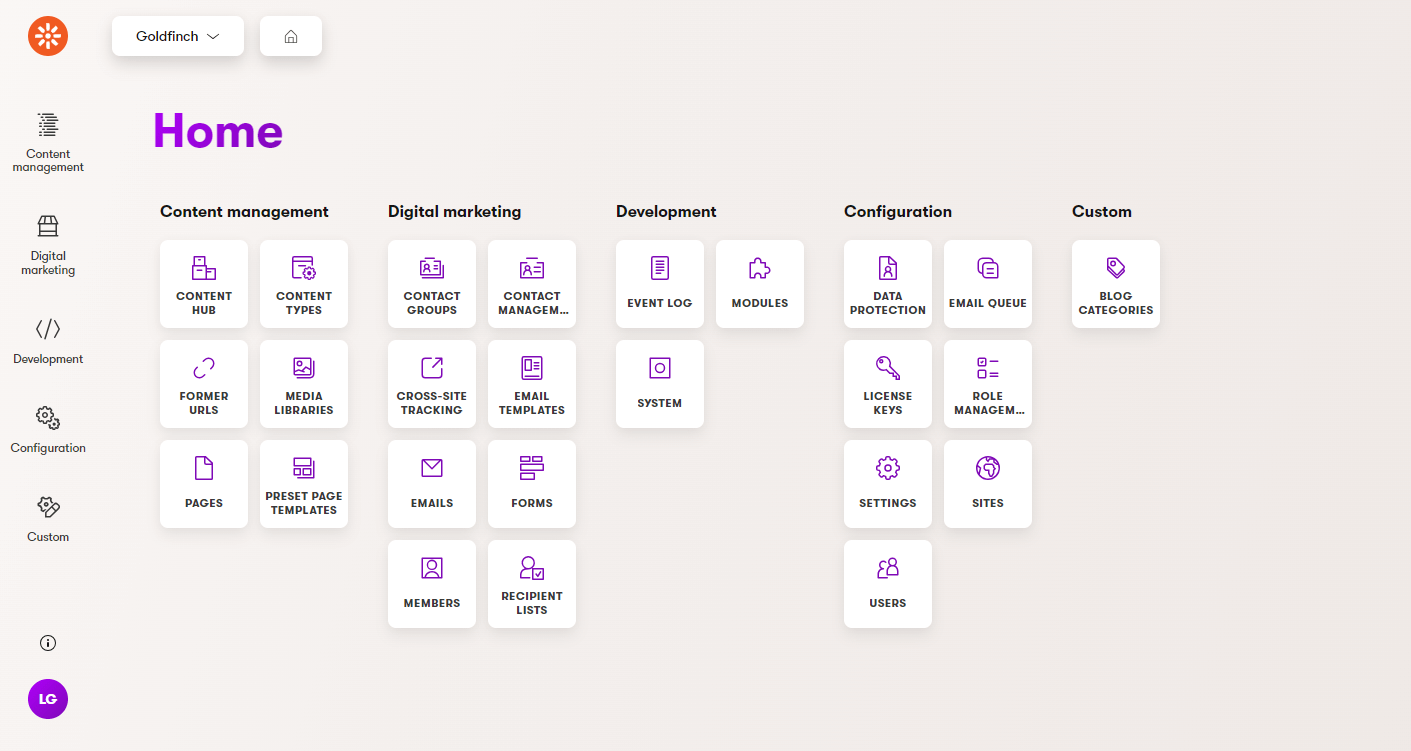Select Content management in the sidebar
Screen dimensions: 1411x751
pos(48,142)
